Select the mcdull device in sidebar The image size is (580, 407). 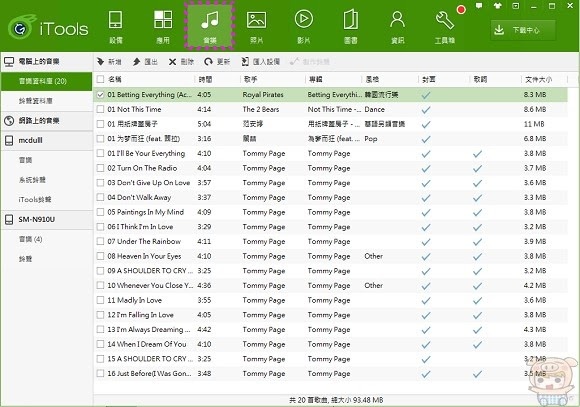point(46,140)
